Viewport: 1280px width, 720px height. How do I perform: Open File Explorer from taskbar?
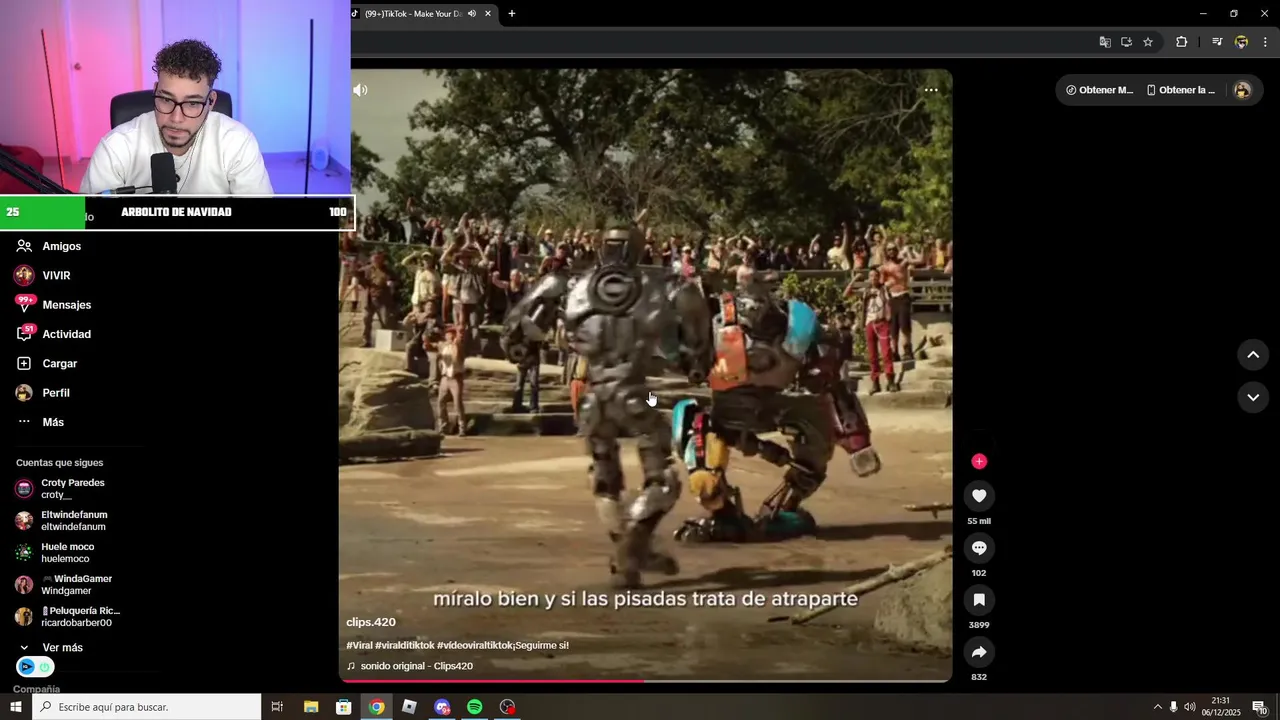[x=311, y=707]
